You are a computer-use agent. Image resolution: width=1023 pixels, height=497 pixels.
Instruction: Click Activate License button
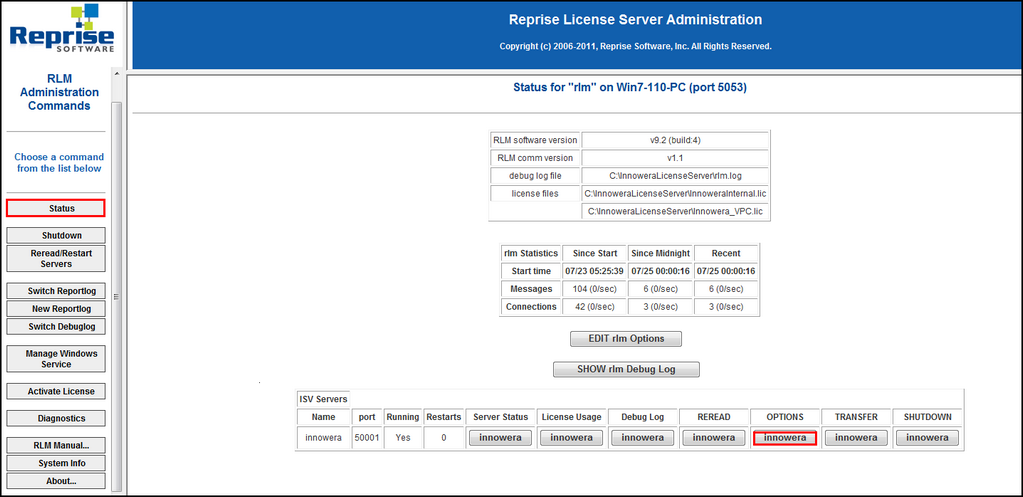[55, 391]
